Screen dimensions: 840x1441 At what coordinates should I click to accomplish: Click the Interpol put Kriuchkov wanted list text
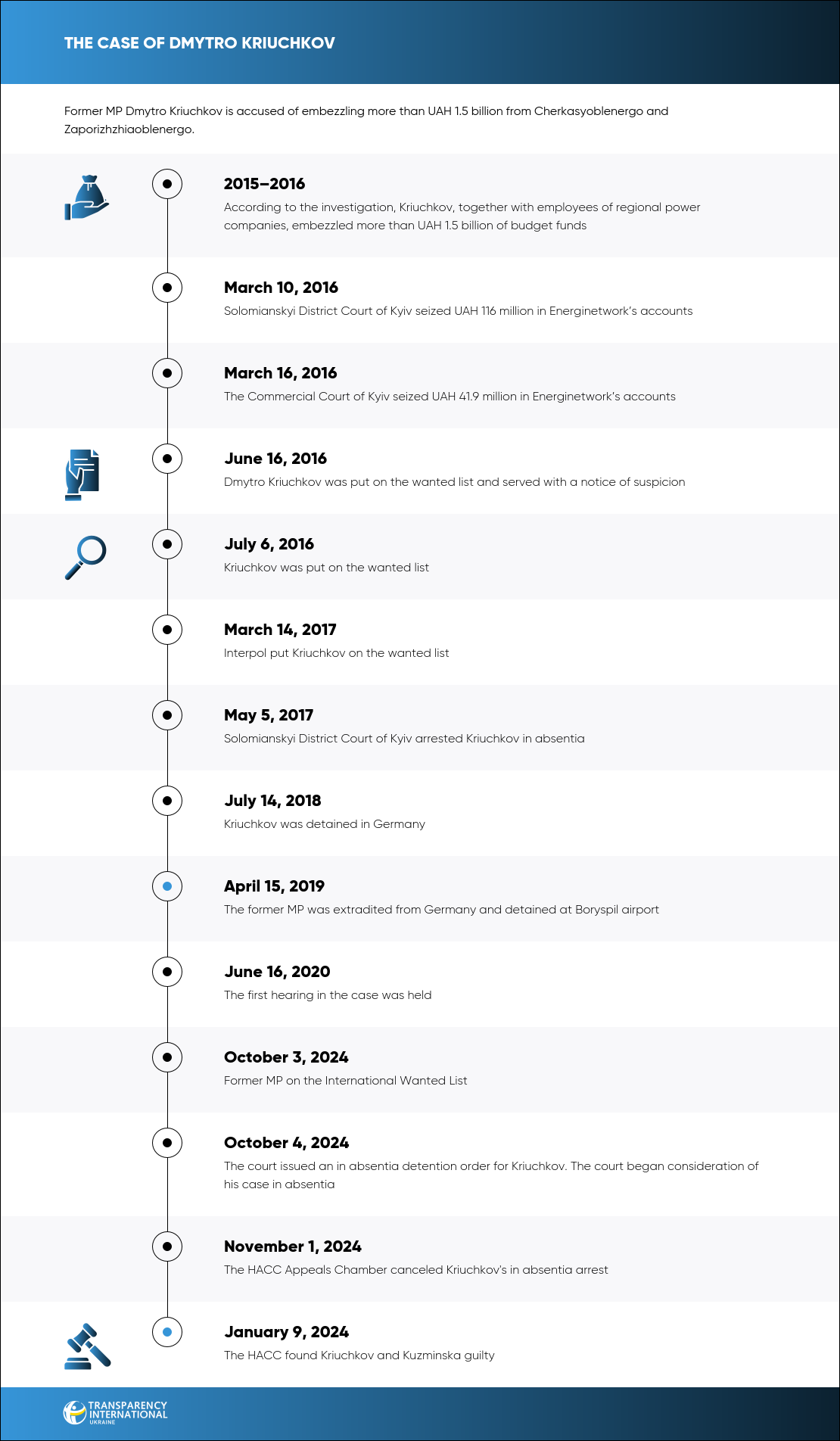tap(337, 653)
